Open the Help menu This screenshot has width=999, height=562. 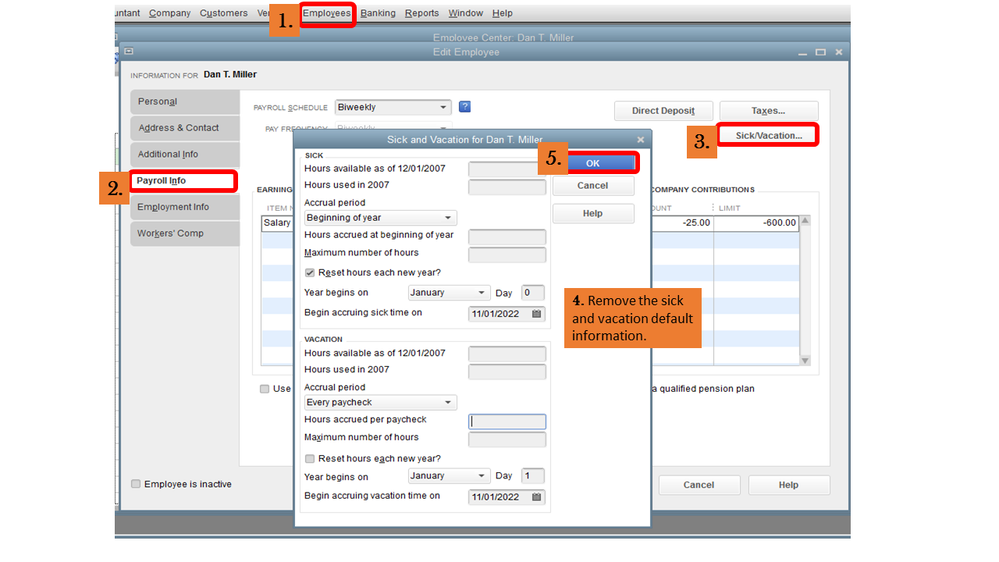[x=502, y=13]
